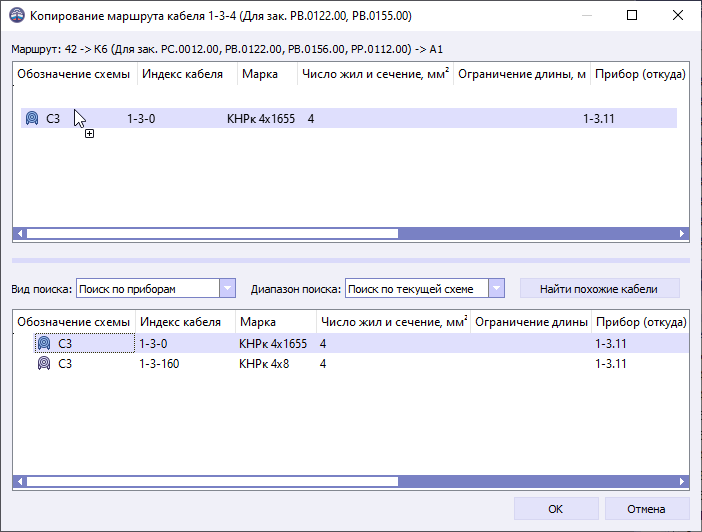Click '1-3.11' device cell in the upper table
This screenshot has height=532, width=702.
[599, 119]
